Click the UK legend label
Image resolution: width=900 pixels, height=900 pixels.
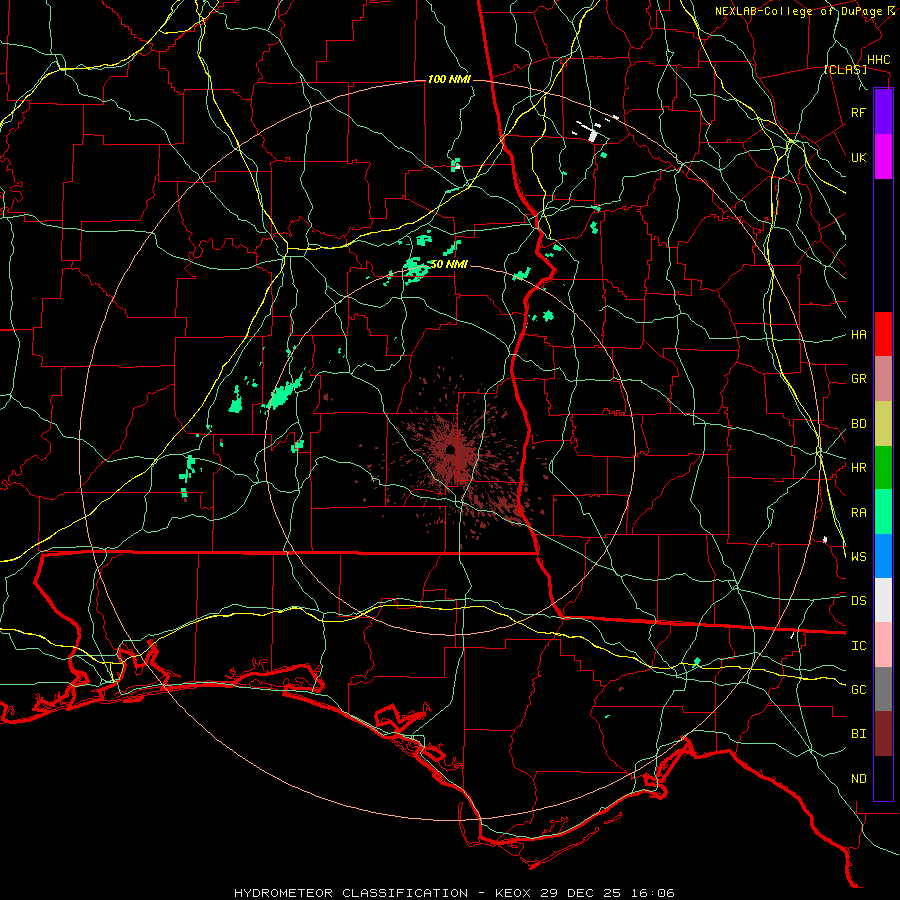pyautogui.click(x=858, y=157)
